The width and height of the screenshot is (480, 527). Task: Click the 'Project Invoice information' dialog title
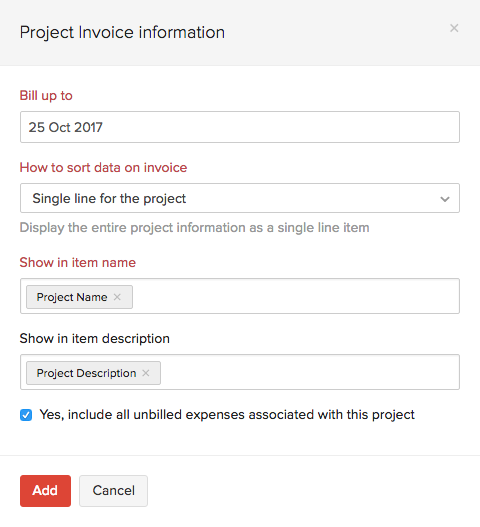[x=122, y=33]
